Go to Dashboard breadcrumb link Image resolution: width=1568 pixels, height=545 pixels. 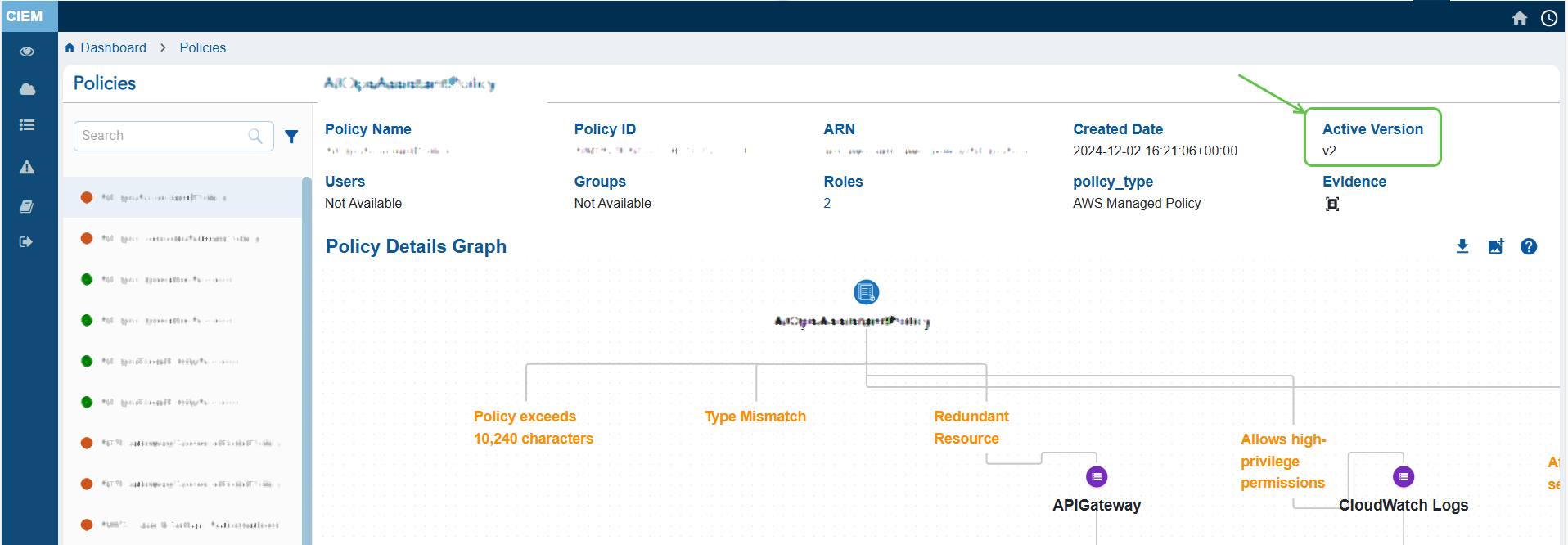click(113, 47)
